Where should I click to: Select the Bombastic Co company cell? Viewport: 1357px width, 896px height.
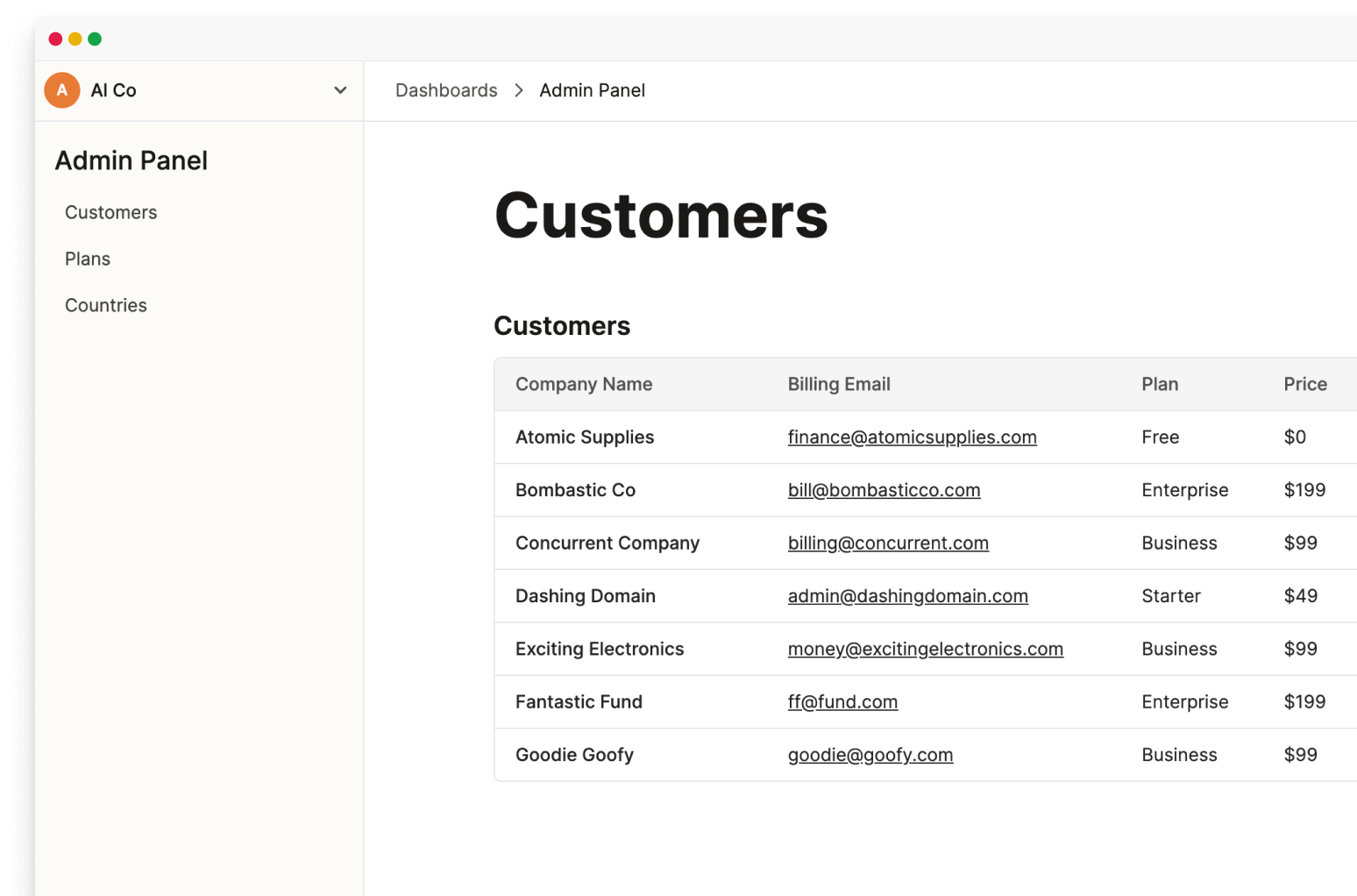(x=575, y=490)
